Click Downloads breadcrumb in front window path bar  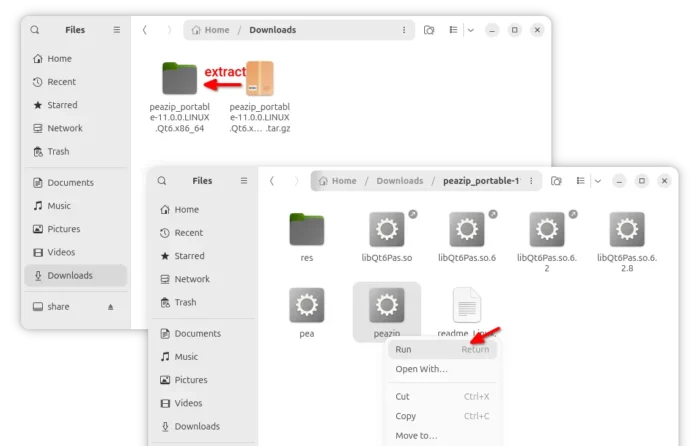399,181
